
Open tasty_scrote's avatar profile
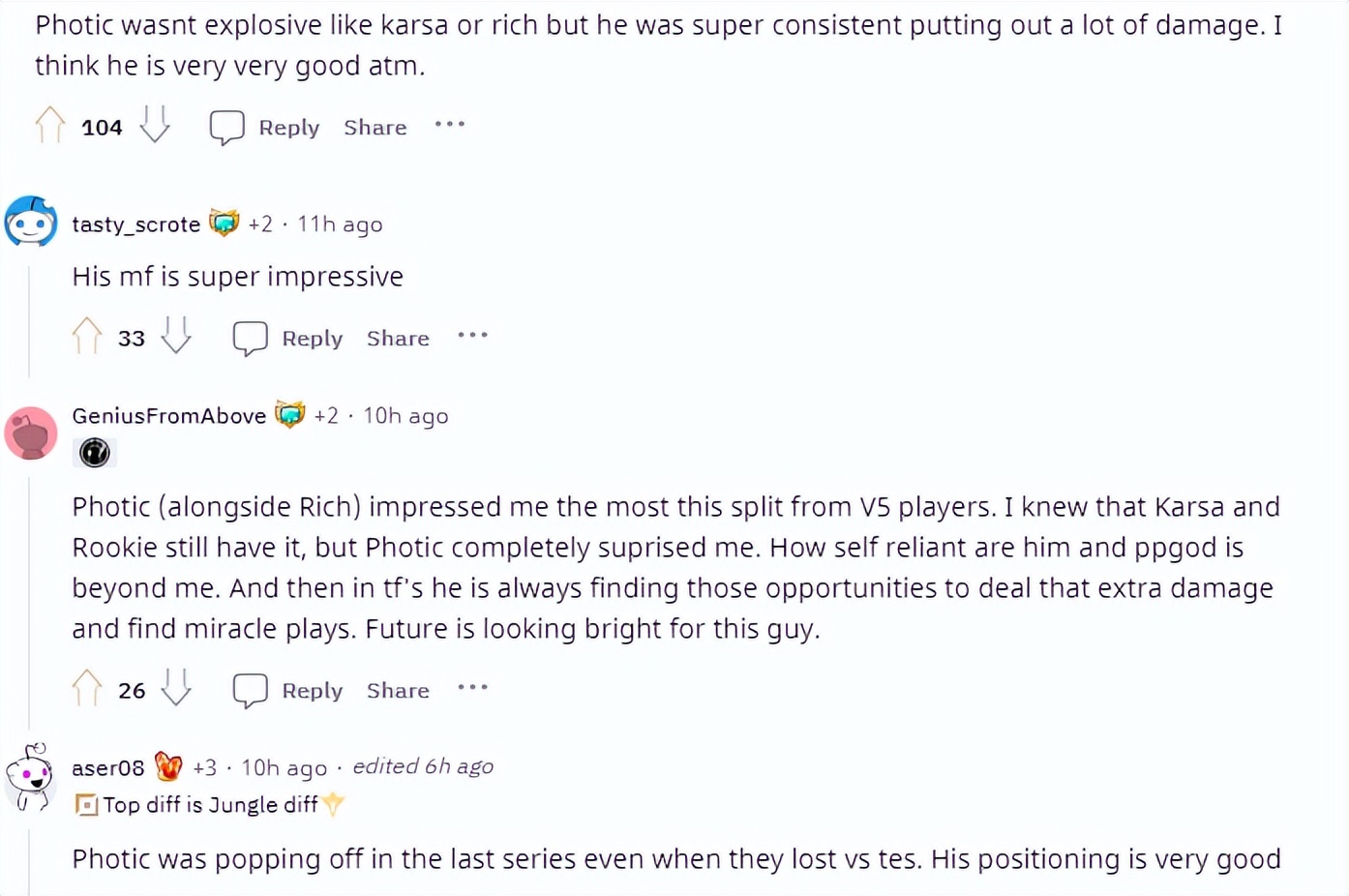pyautogui.click(x=31, y=223)
